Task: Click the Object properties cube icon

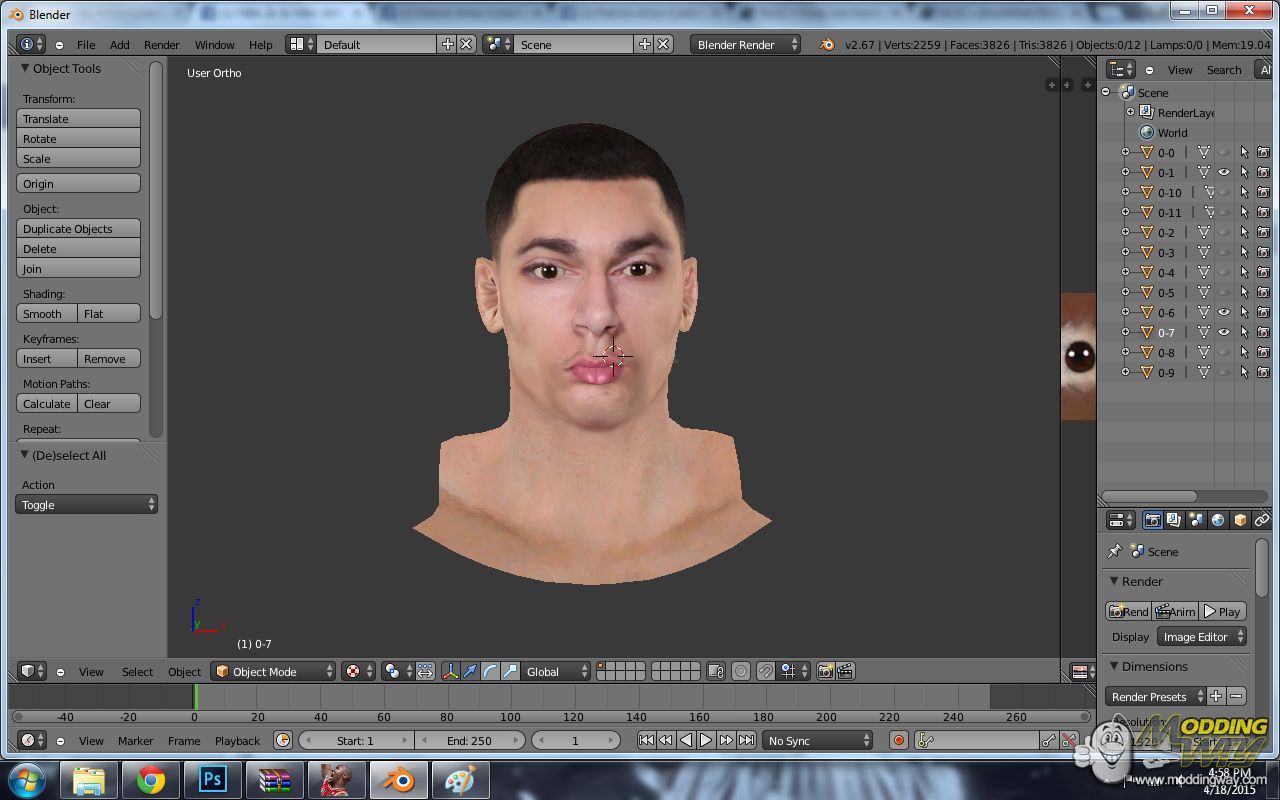Action: click(x=1240, y=520)
